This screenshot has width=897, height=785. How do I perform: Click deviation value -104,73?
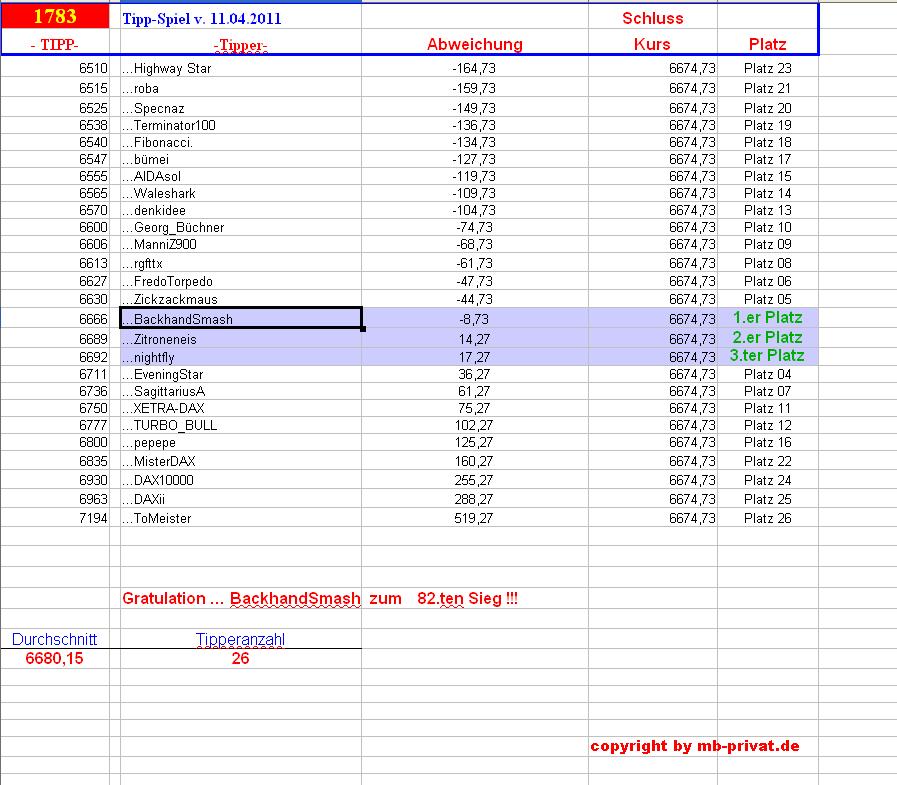474,211
